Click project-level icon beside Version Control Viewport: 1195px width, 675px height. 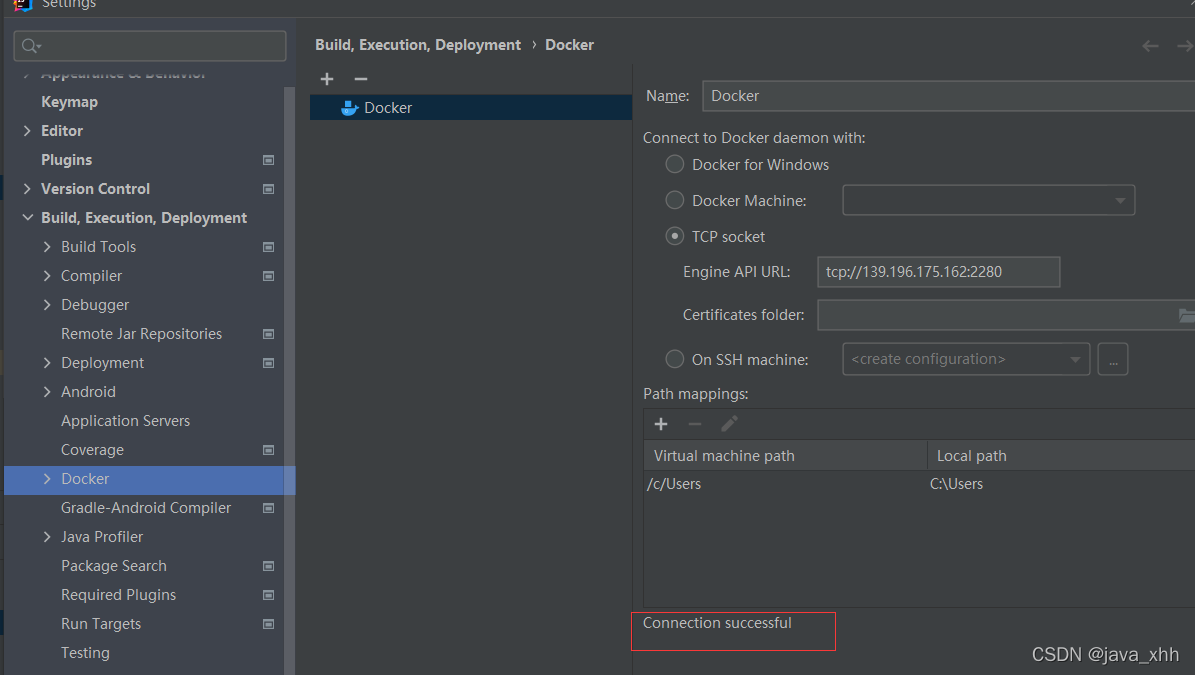click(x=268, y=189)
